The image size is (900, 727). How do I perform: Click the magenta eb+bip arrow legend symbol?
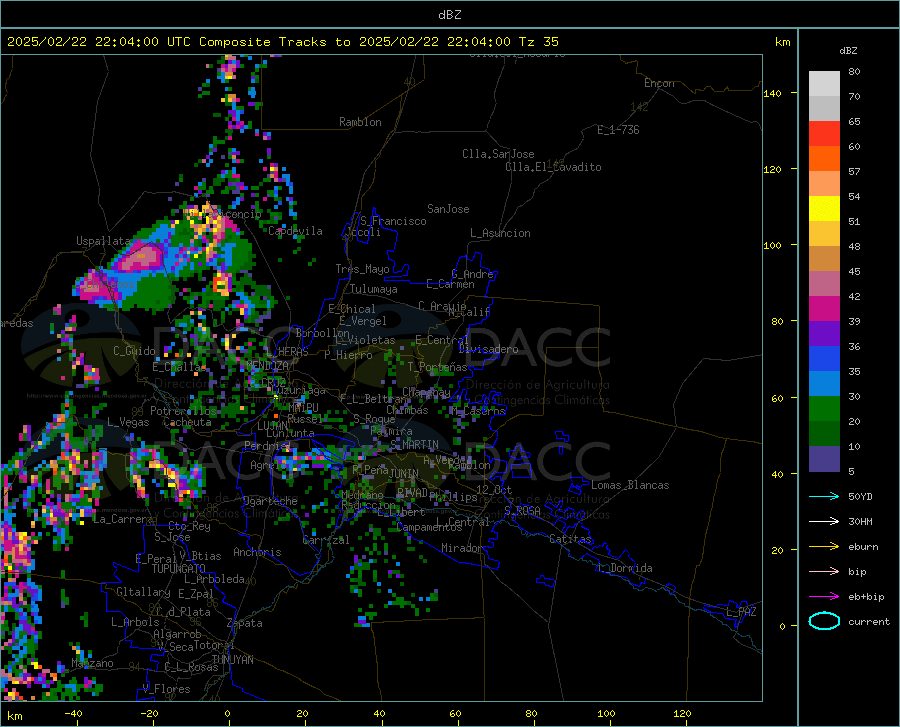tap(824, 597)
